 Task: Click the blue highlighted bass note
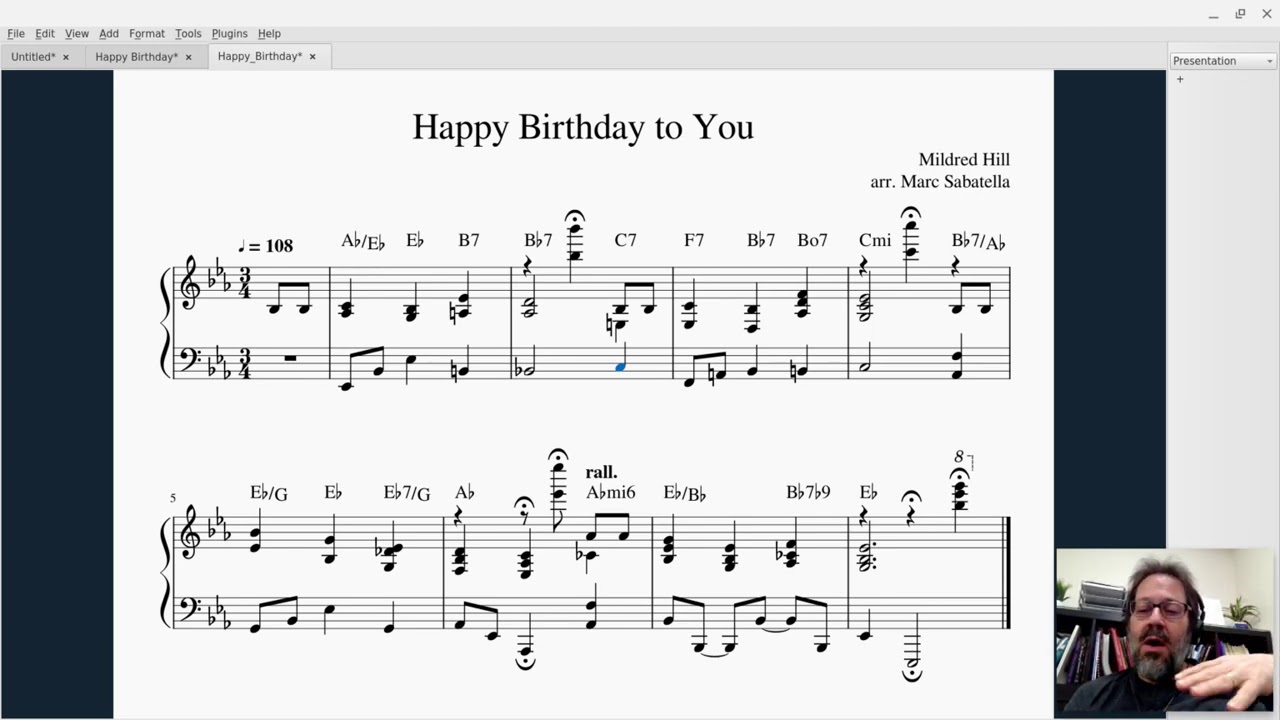[620, 368]
